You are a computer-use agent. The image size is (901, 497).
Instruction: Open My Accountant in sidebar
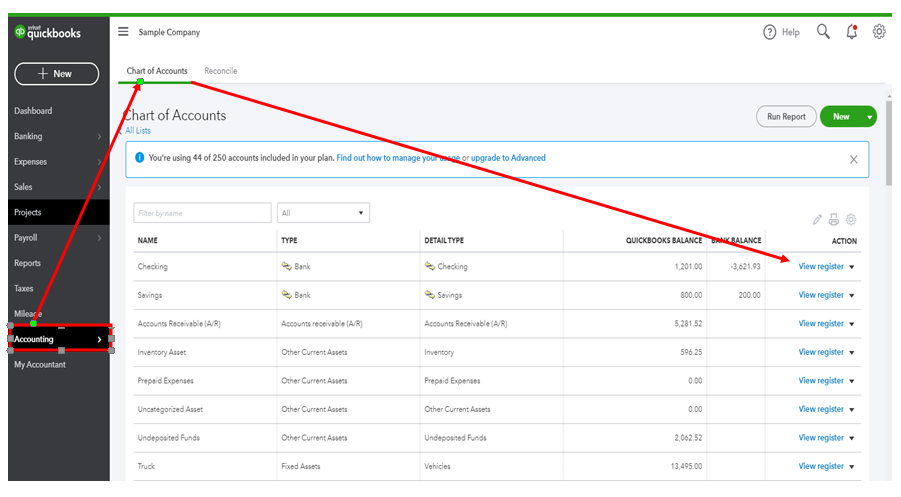pos(40,364)
